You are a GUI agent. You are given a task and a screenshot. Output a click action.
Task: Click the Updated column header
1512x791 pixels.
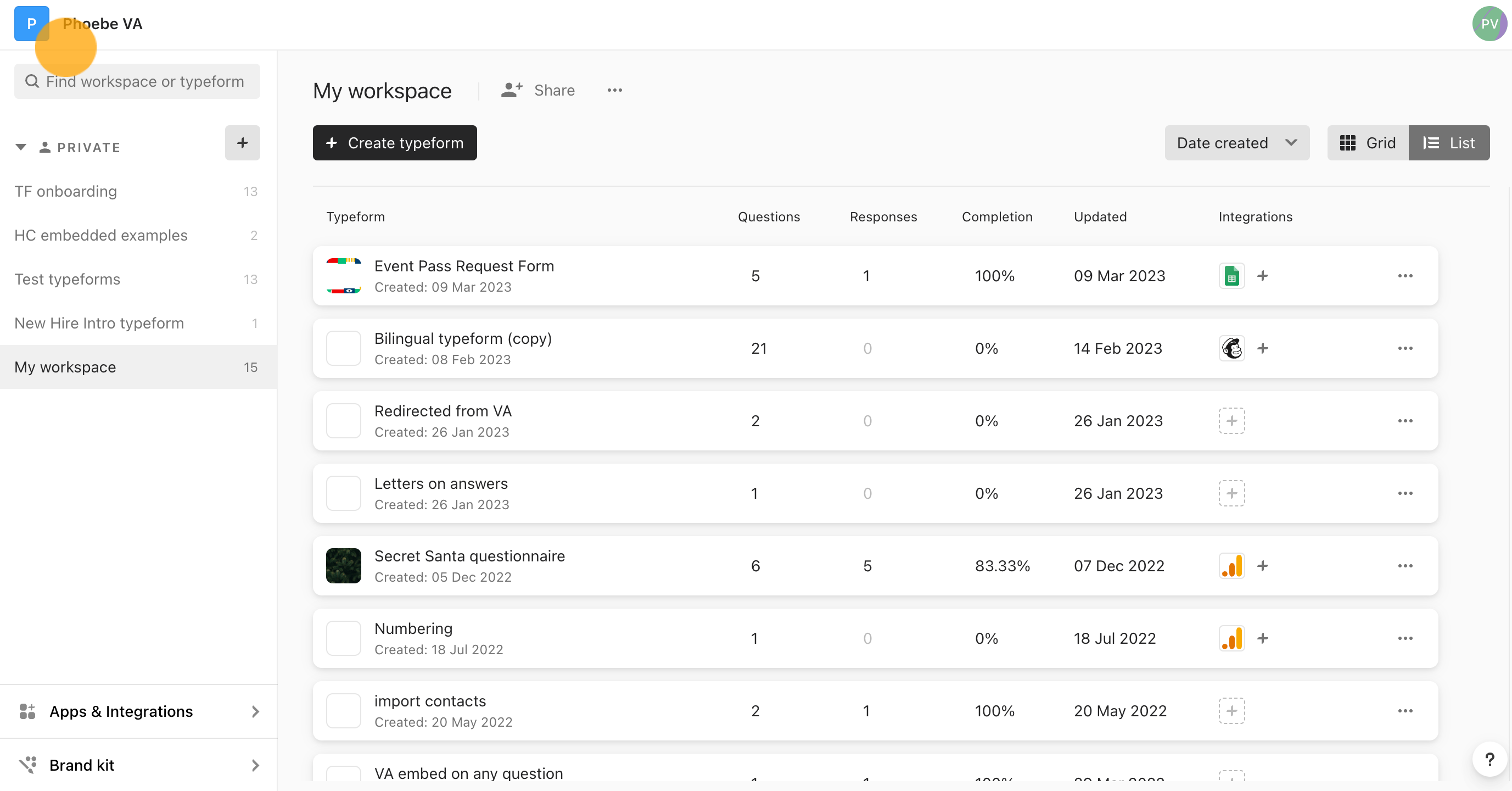[1100, 216]
